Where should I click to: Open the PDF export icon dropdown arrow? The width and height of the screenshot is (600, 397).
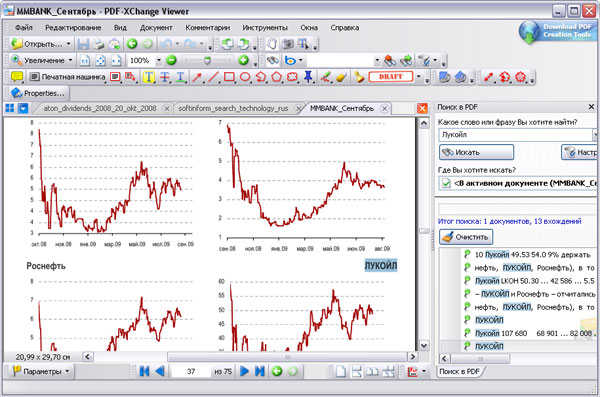pos(424,371)
